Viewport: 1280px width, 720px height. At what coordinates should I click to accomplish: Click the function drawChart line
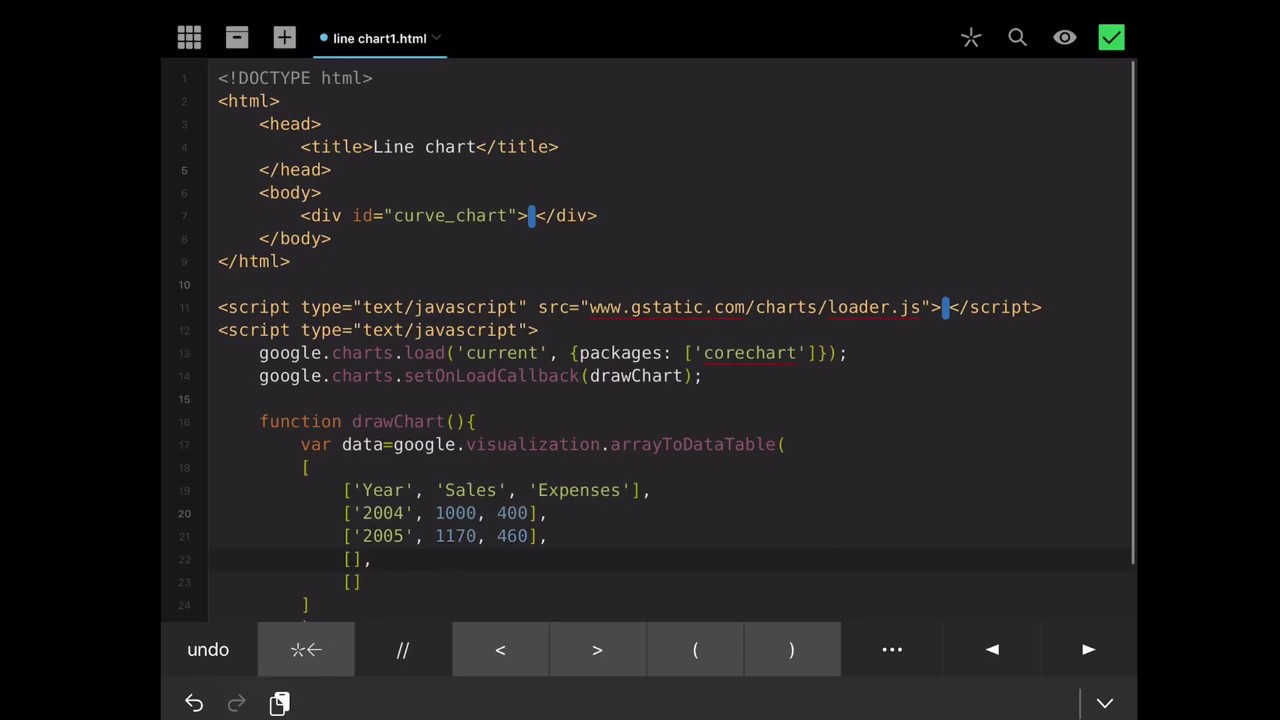click(x=367, y=422)
